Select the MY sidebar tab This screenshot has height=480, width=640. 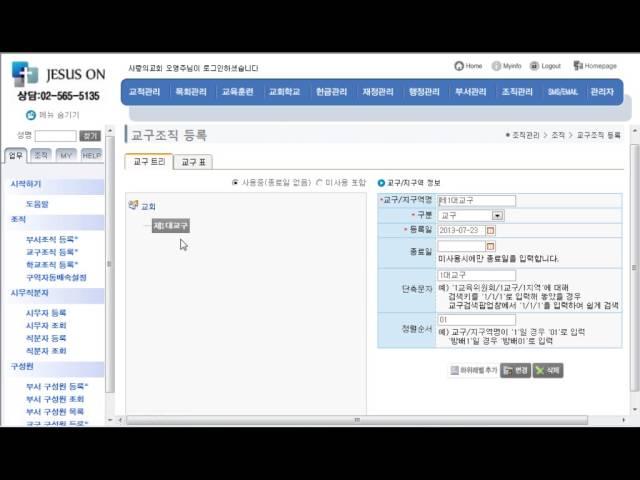pos(66,155)
